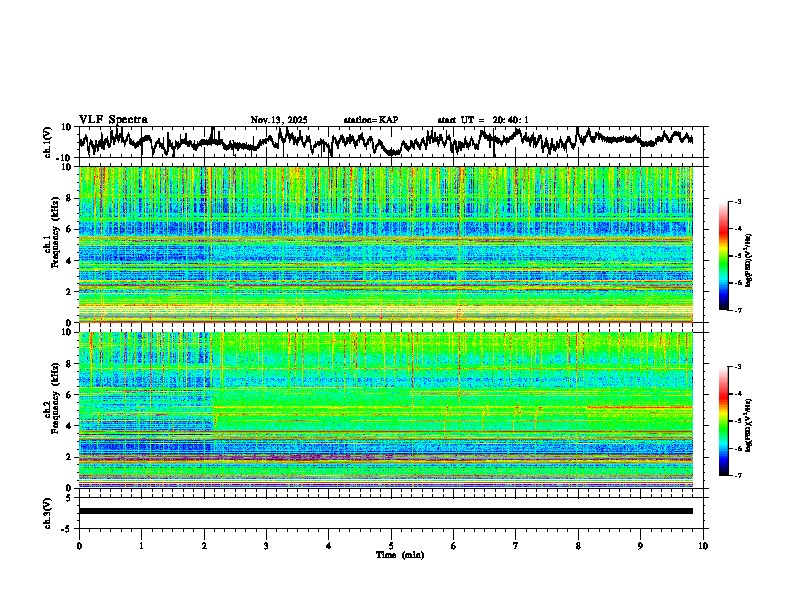Click the "station=KAP" header label
The image size is (792, 612).
[x=371, y=120]
